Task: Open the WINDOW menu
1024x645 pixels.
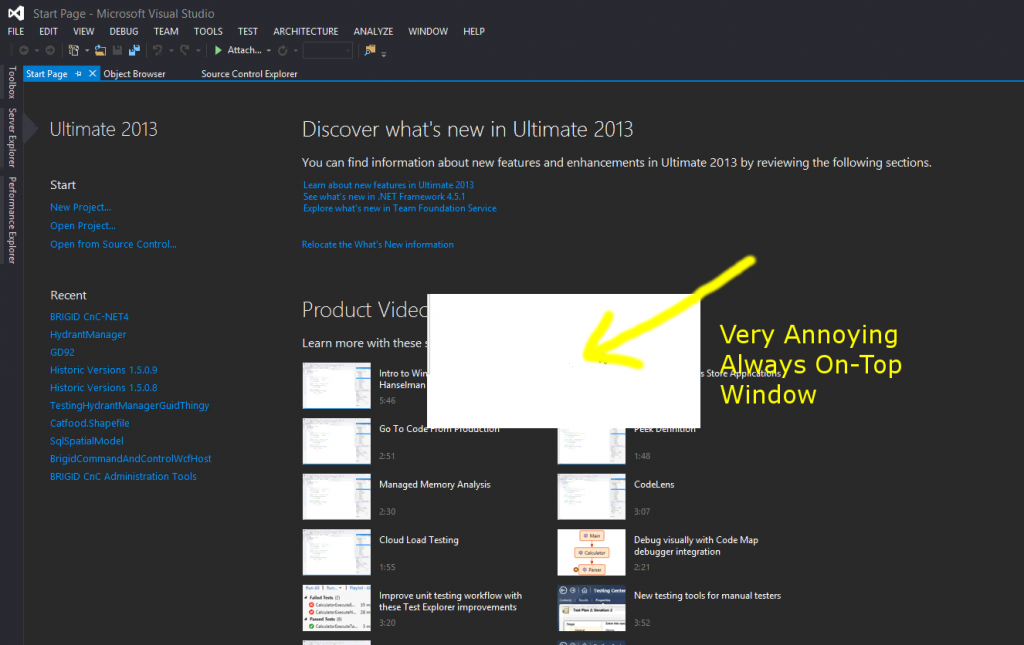Action: tap(428, 31)
